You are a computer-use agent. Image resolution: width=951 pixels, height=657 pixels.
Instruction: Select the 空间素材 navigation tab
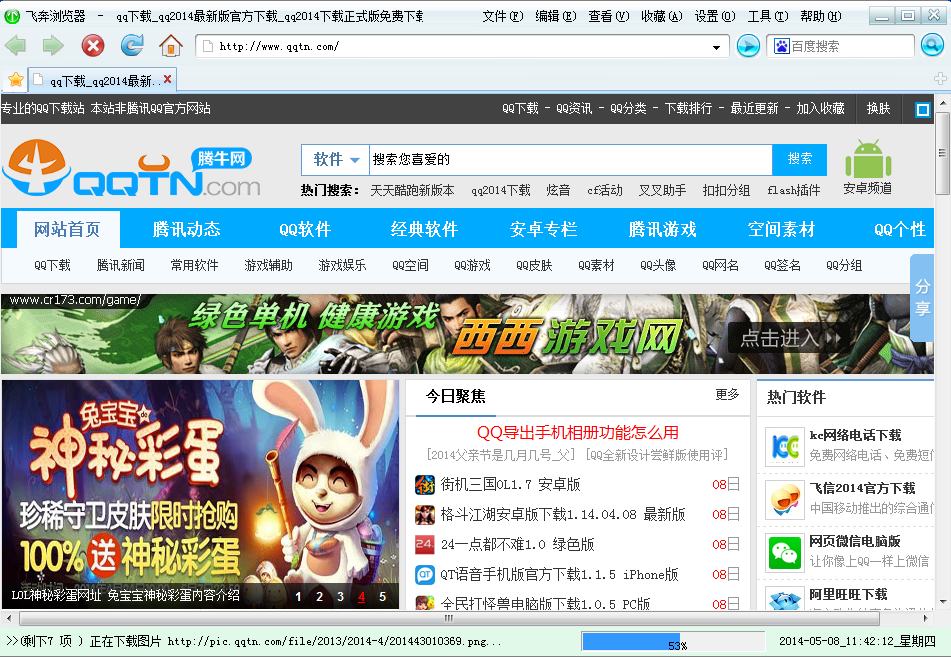coord(781,229)
